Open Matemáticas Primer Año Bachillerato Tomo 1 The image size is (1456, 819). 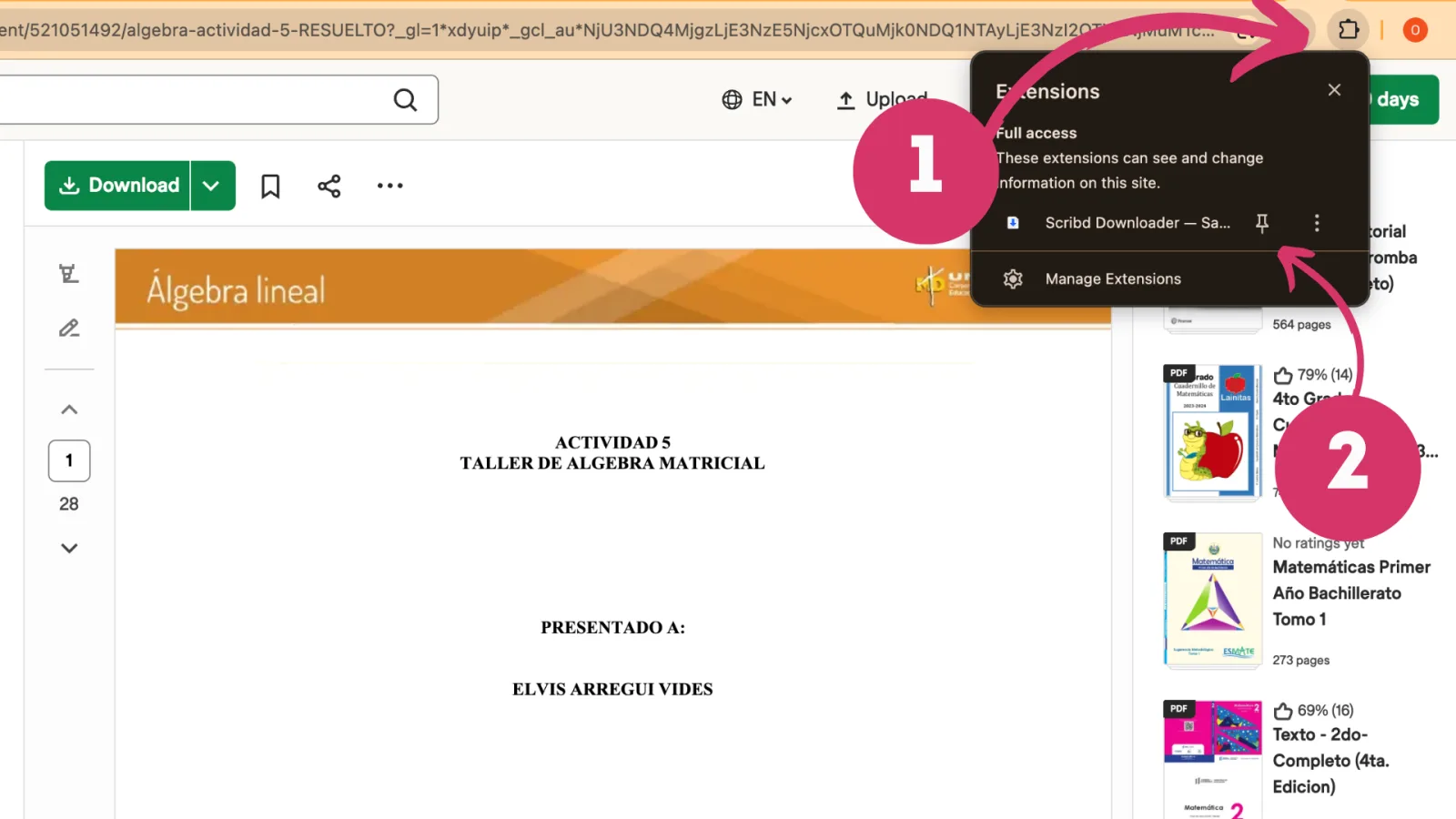click(x=1351, y=592)
